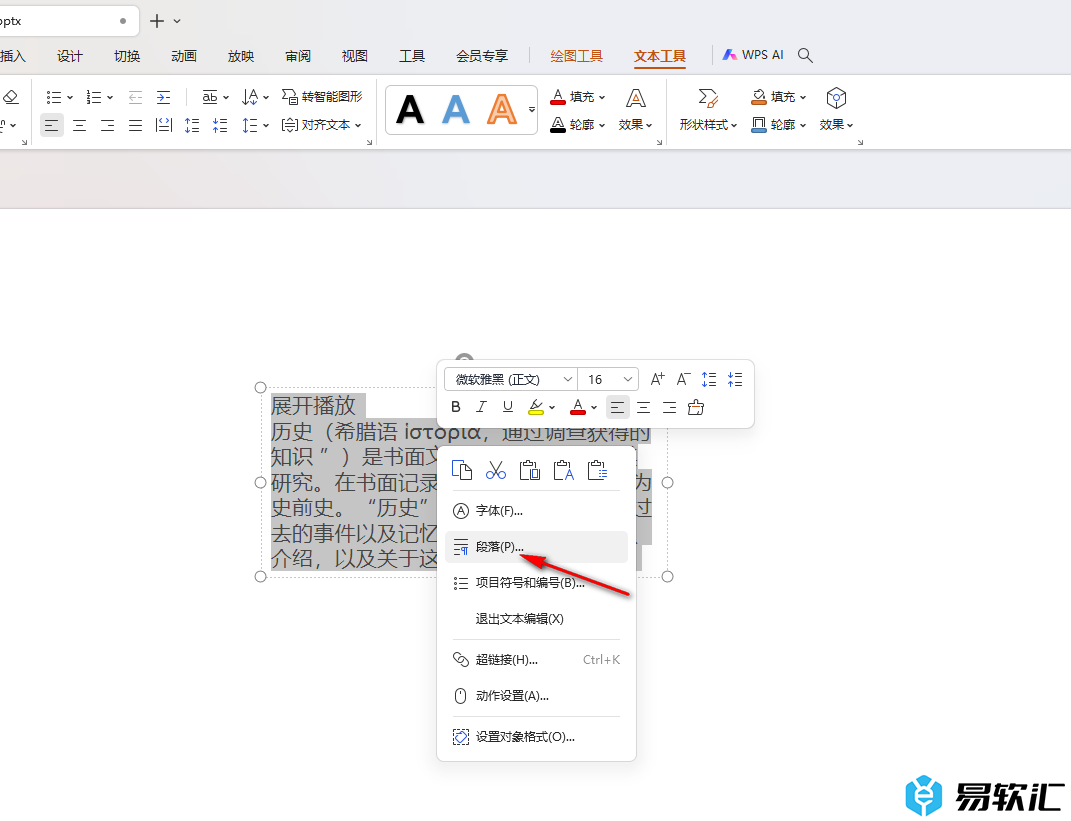Toggle center alignment in the ribbon
Viewport: 1071px width, 821px height.
[80, 125]
